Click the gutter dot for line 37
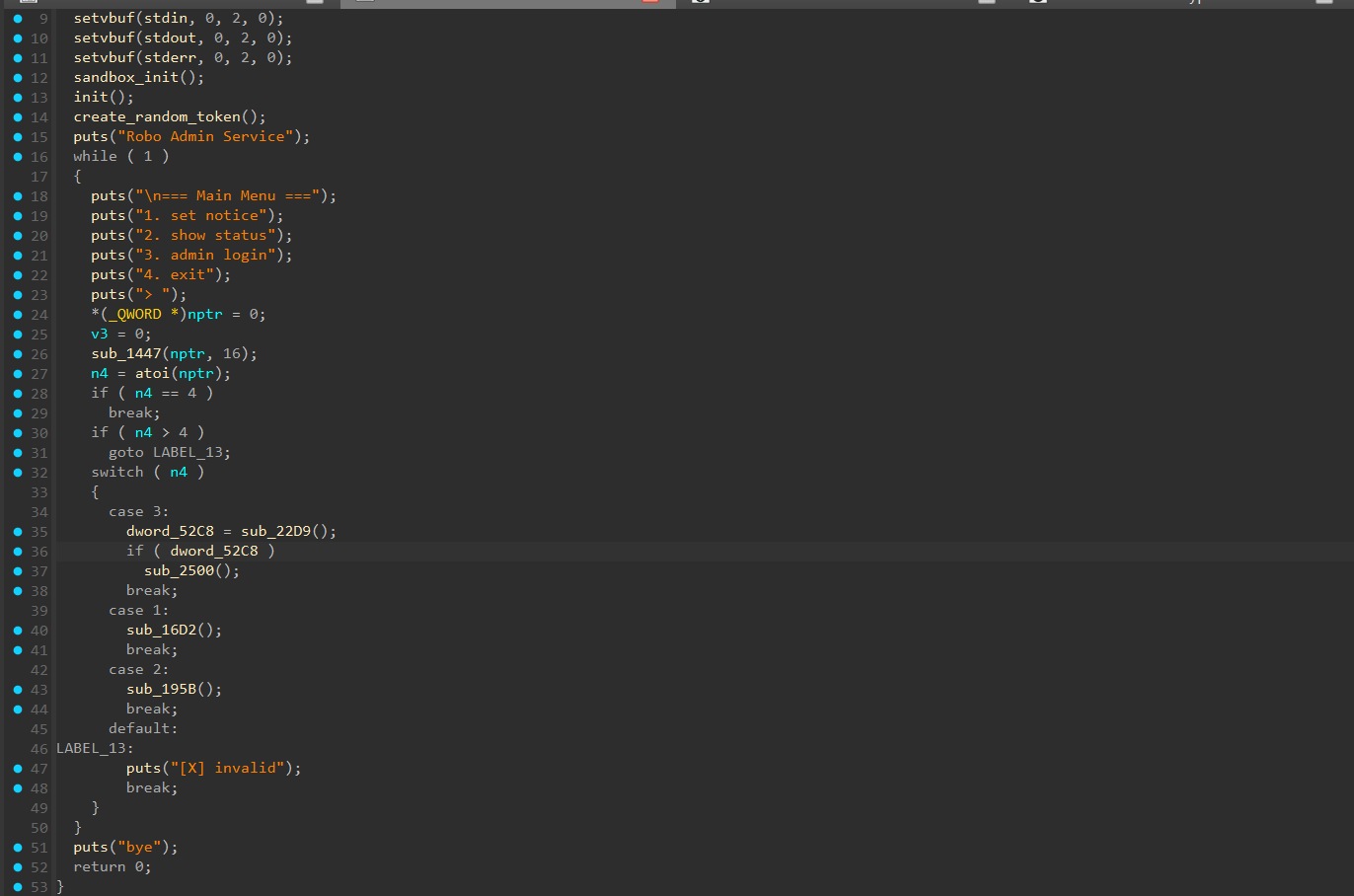The height and width of the screenshot is (896, 1354). coord(18,570)
